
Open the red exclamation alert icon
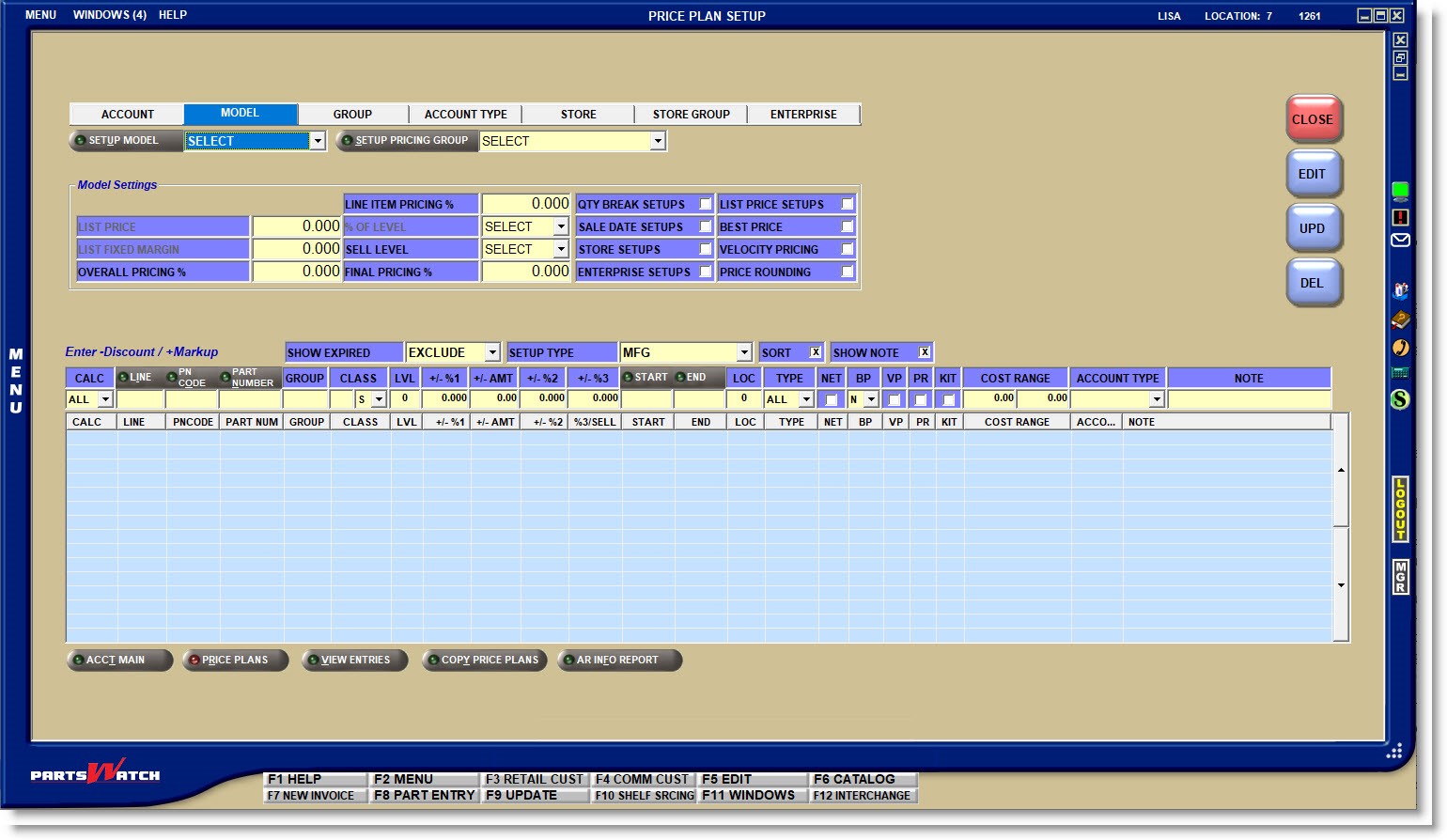pos(1400,217)
